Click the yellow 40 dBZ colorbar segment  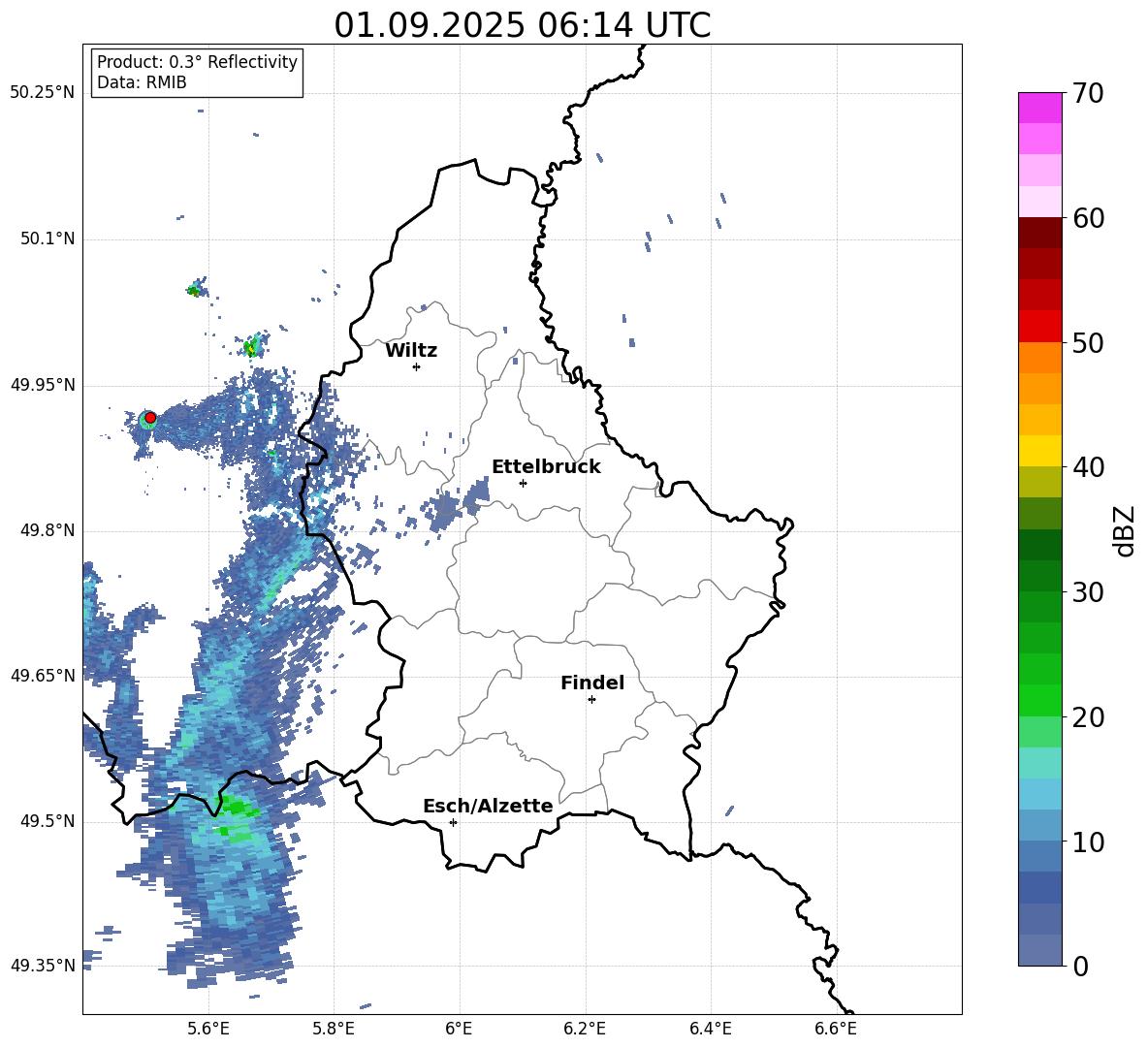1039,451
